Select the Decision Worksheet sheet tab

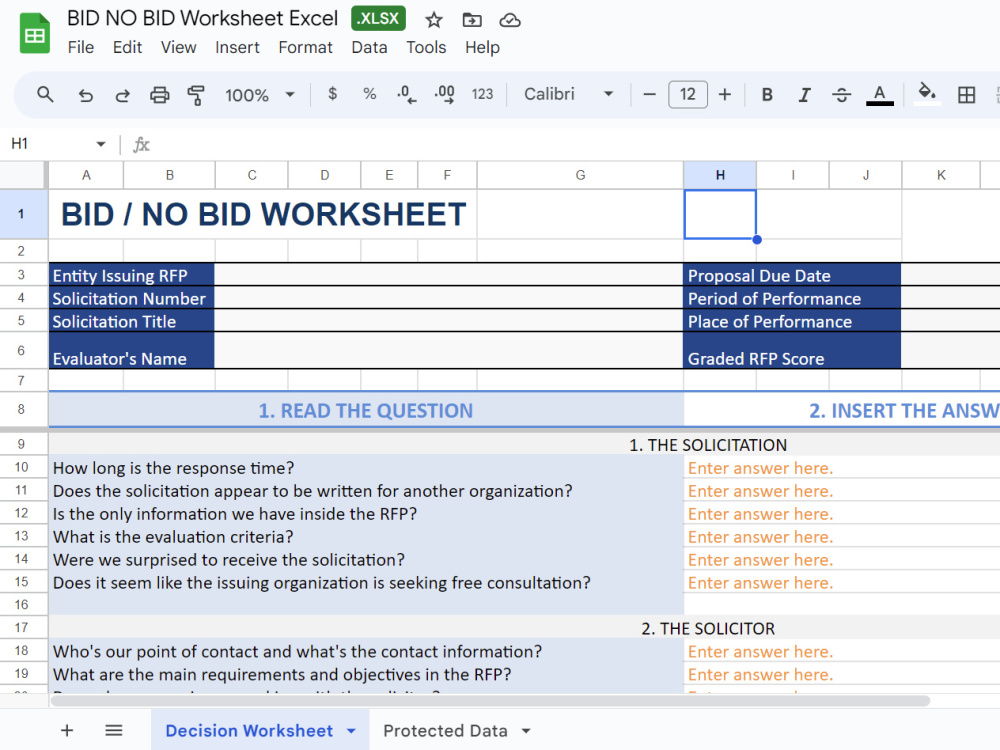pyautogui.click(x=249, y=731)
